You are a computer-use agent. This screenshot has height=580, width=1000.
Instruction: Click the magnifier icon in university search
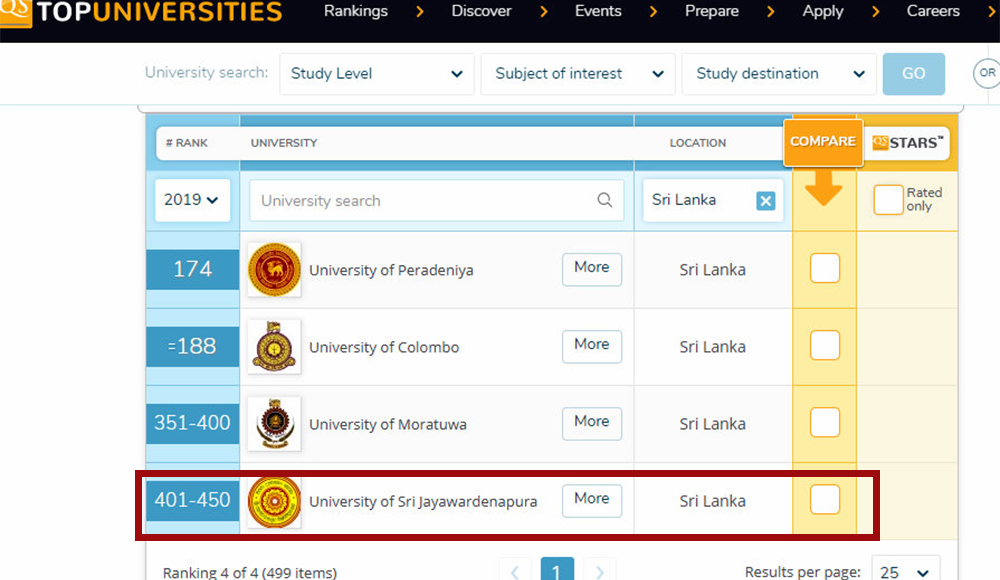[x=604, y=200]
